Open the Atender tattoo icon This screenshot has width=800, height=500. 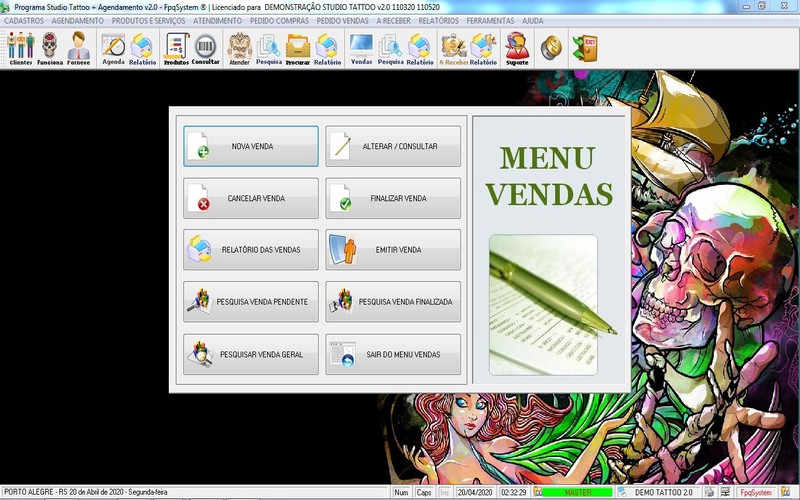coord(239,48)
